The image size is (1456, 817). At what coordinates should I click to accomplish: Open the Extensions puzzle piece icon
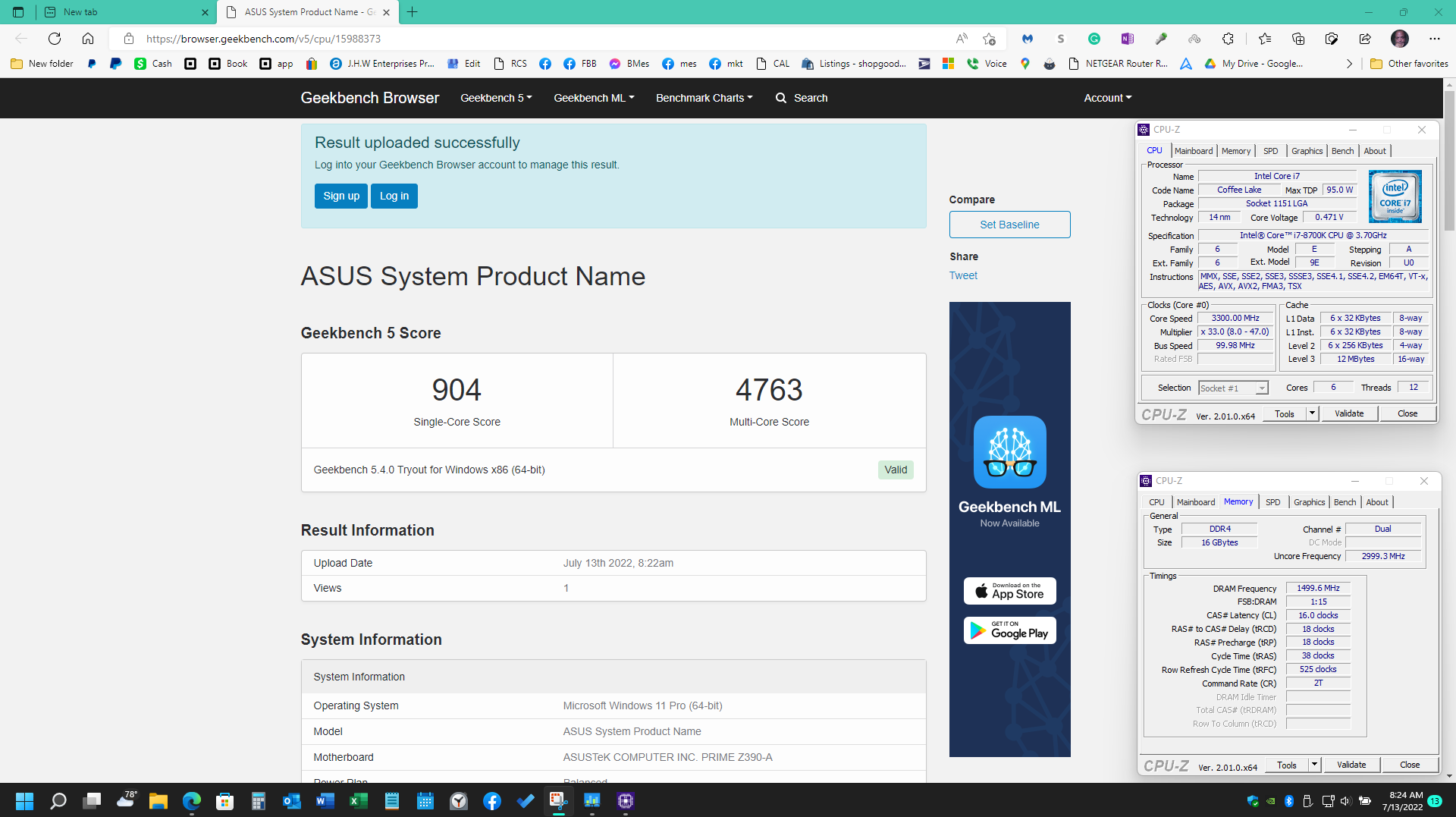[x=1228, y=39]
